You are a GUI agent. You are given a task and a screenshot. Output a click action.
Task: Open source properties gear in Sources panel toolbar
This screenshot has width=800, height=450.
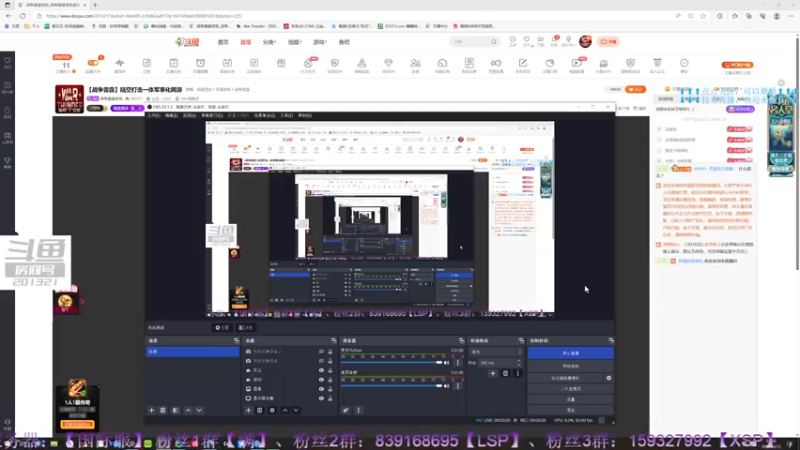[272, 410]
